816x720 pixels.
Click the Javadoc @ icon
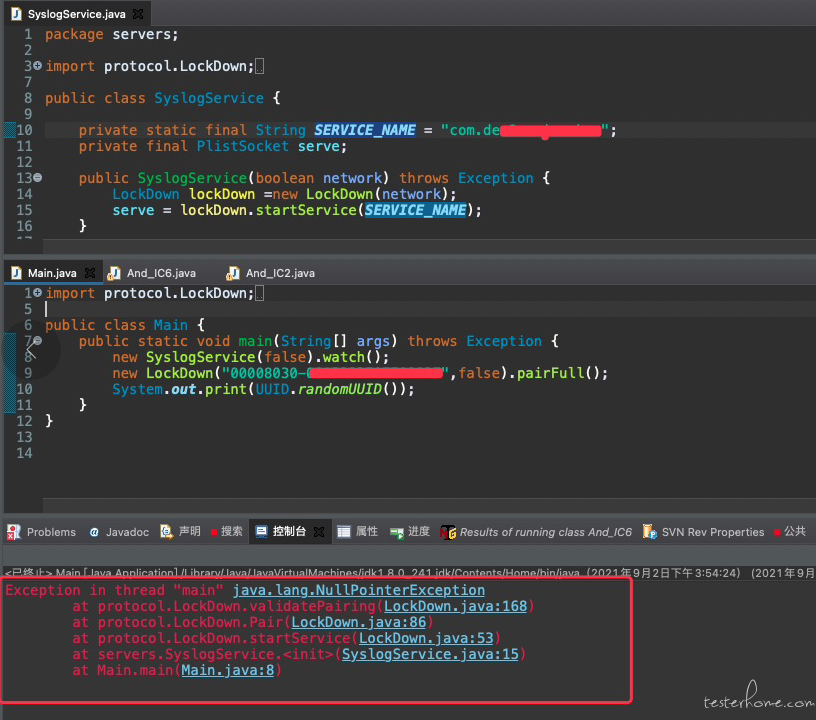pos(94,532)
